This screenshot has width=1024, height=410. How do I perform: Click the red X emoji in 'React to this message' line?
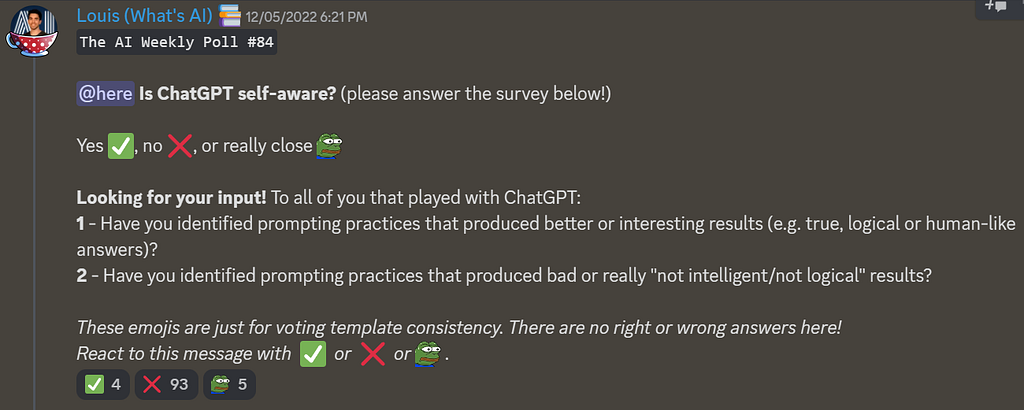[x=373, y=354]
